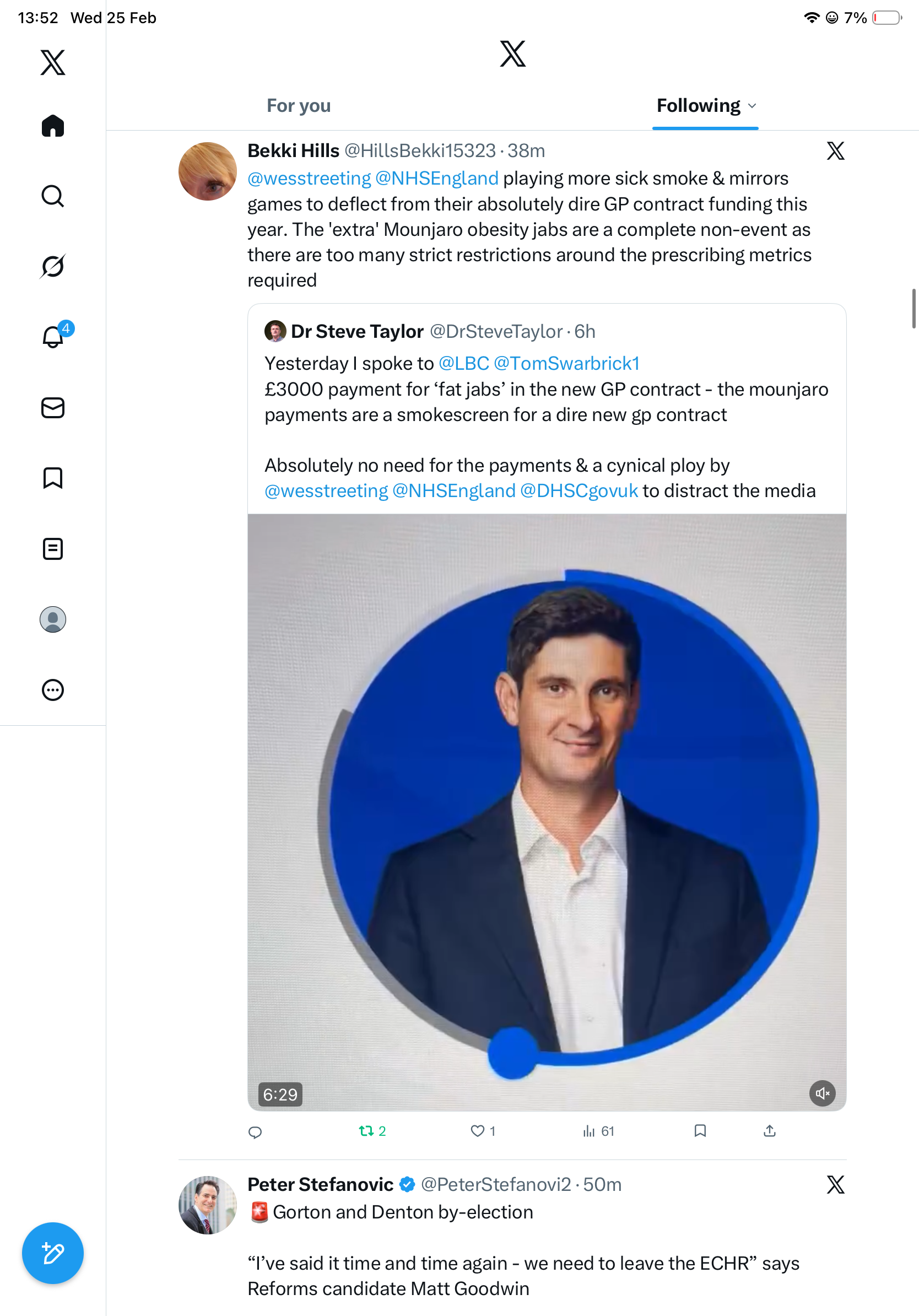Screen dimensions: 919x1316
Task: Open Grok menu on Peter Stefanovic's post
Action: click(x=835, y=1184)
